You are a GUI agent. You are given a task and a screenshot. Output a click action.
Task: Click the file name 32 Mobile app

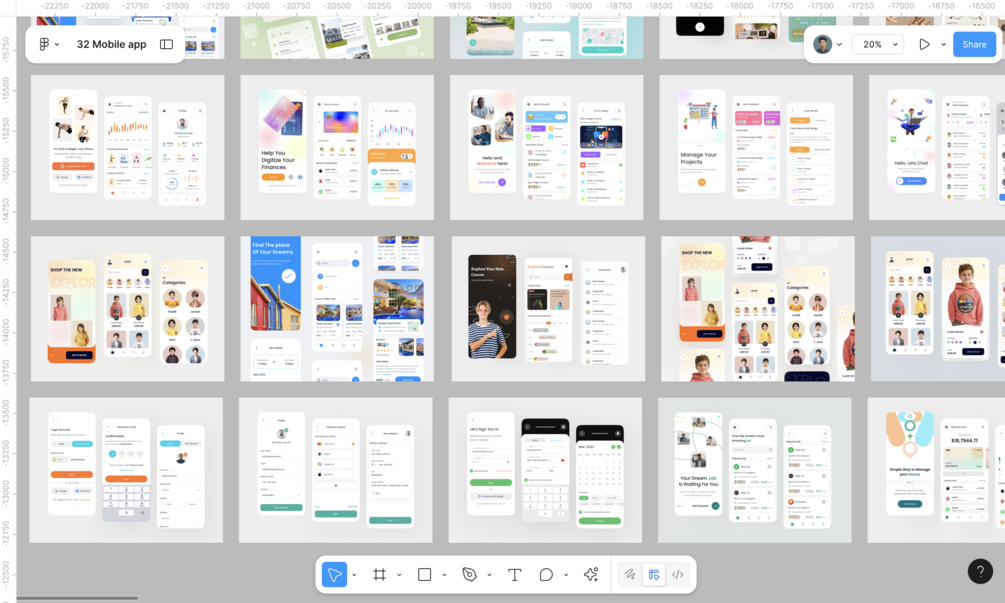112,44
